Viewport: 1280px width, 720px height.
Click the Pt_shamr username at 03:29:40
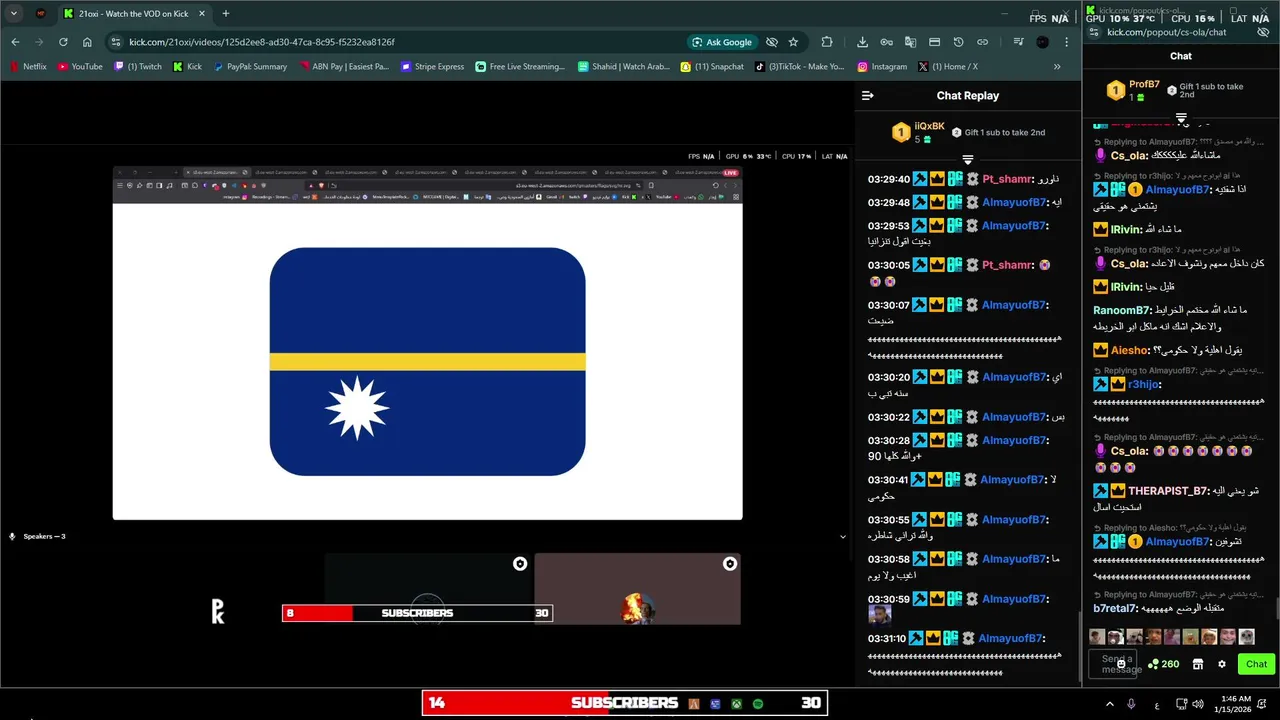click(1007, 179)
